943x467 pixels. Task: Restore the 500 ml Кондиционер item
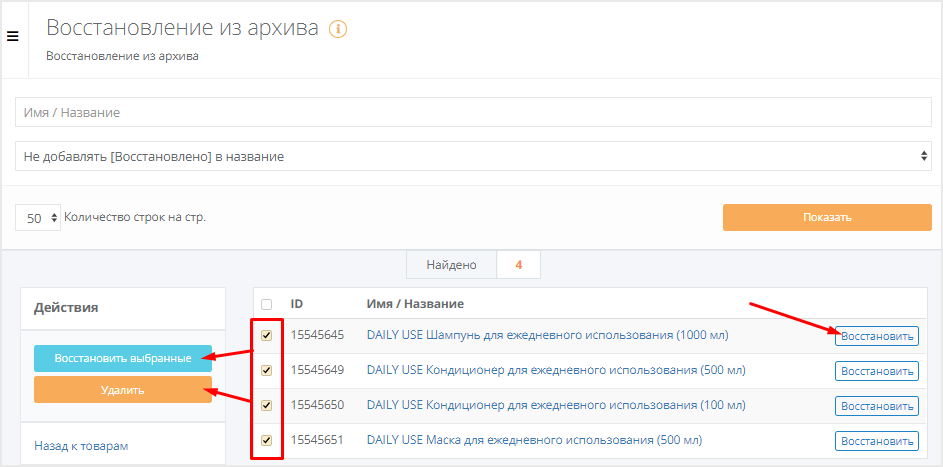pos(876,371)
